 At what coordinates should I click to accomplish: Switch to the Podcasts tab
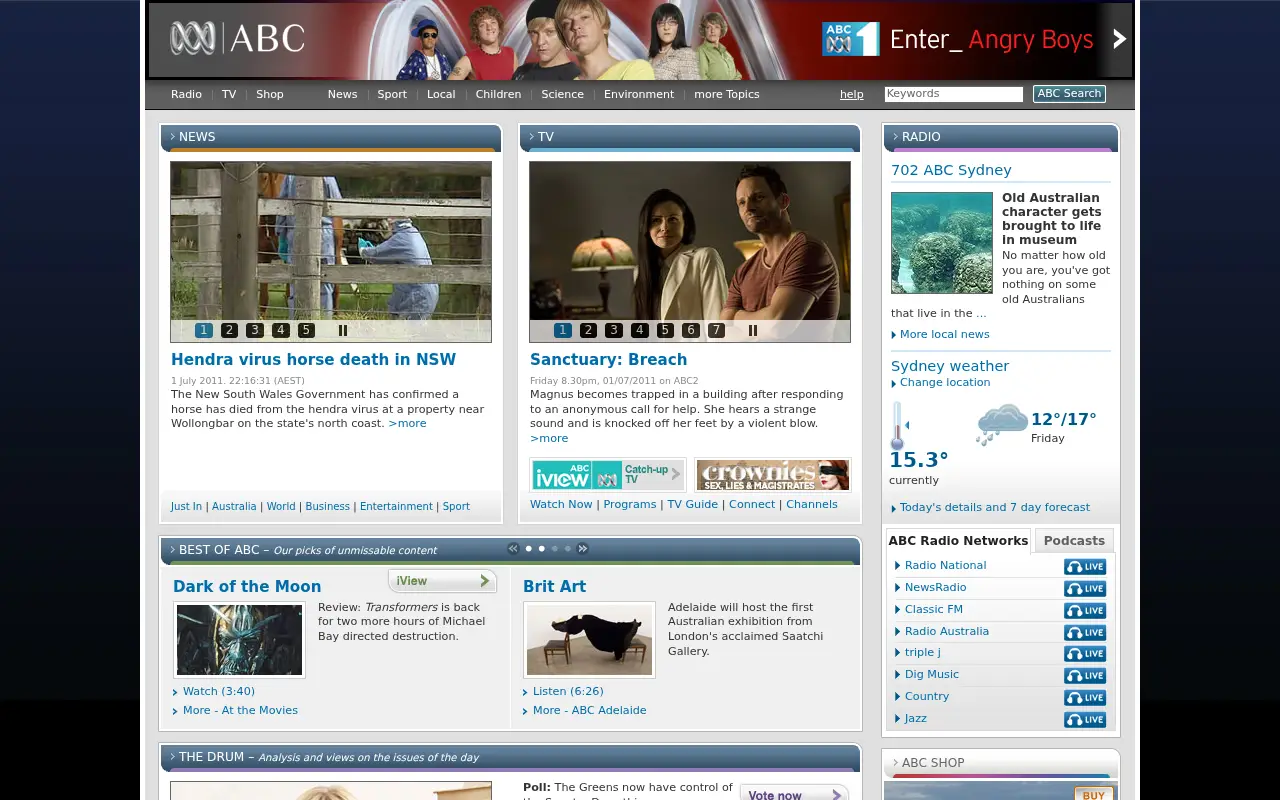point(1074,541)
